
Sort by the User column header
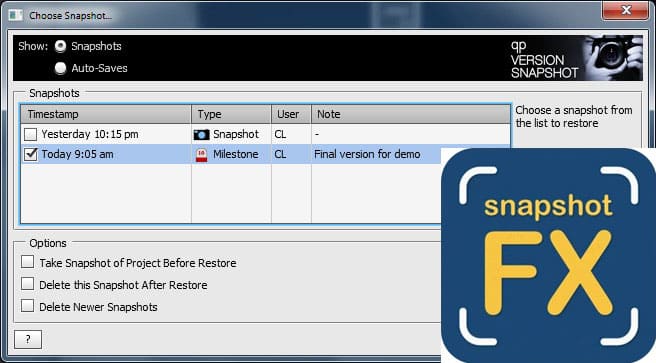[291, 114]
